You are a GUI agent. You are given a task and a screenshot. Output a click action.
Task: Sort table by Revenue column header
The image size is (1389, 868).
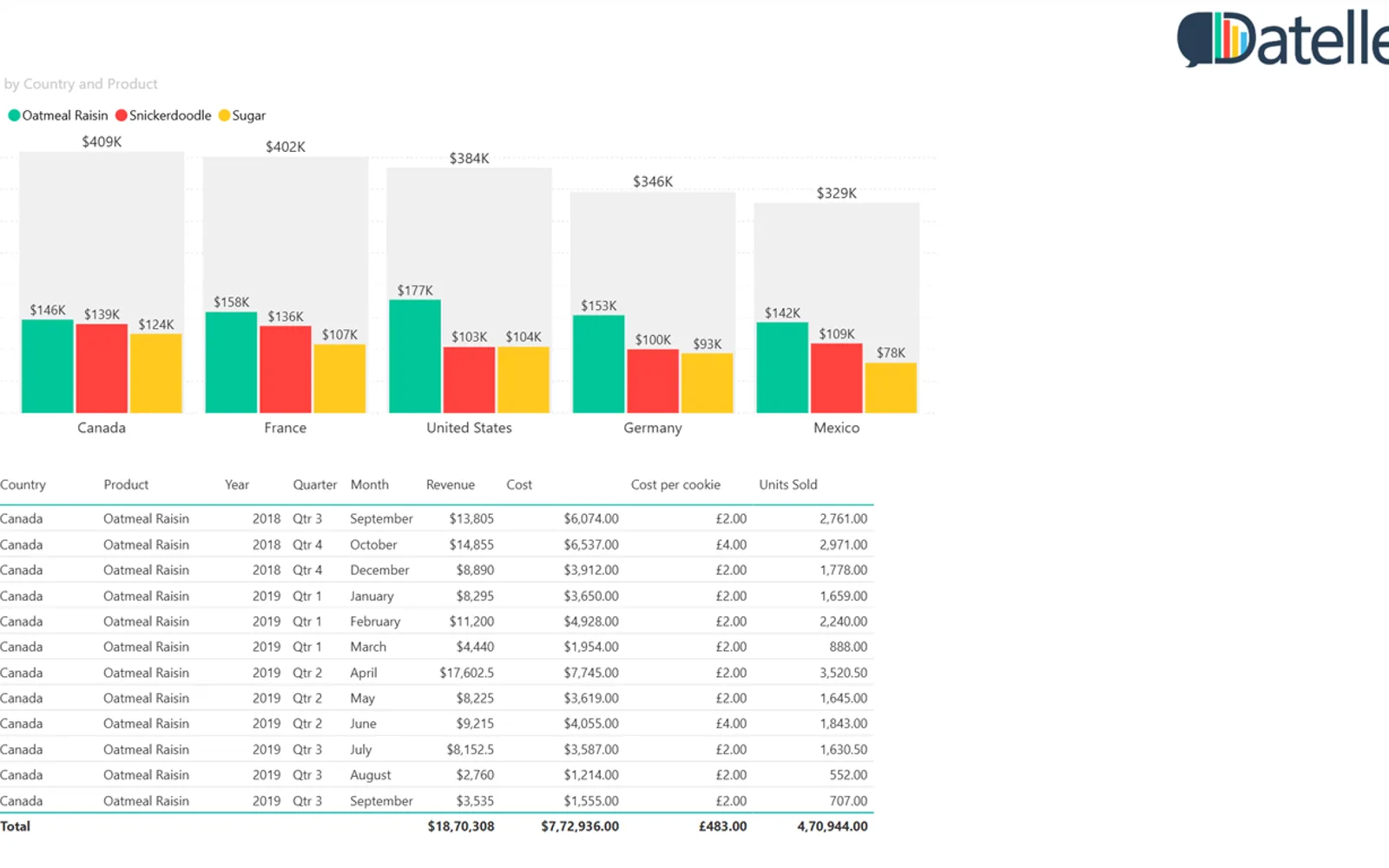click(x=451, y=484)
